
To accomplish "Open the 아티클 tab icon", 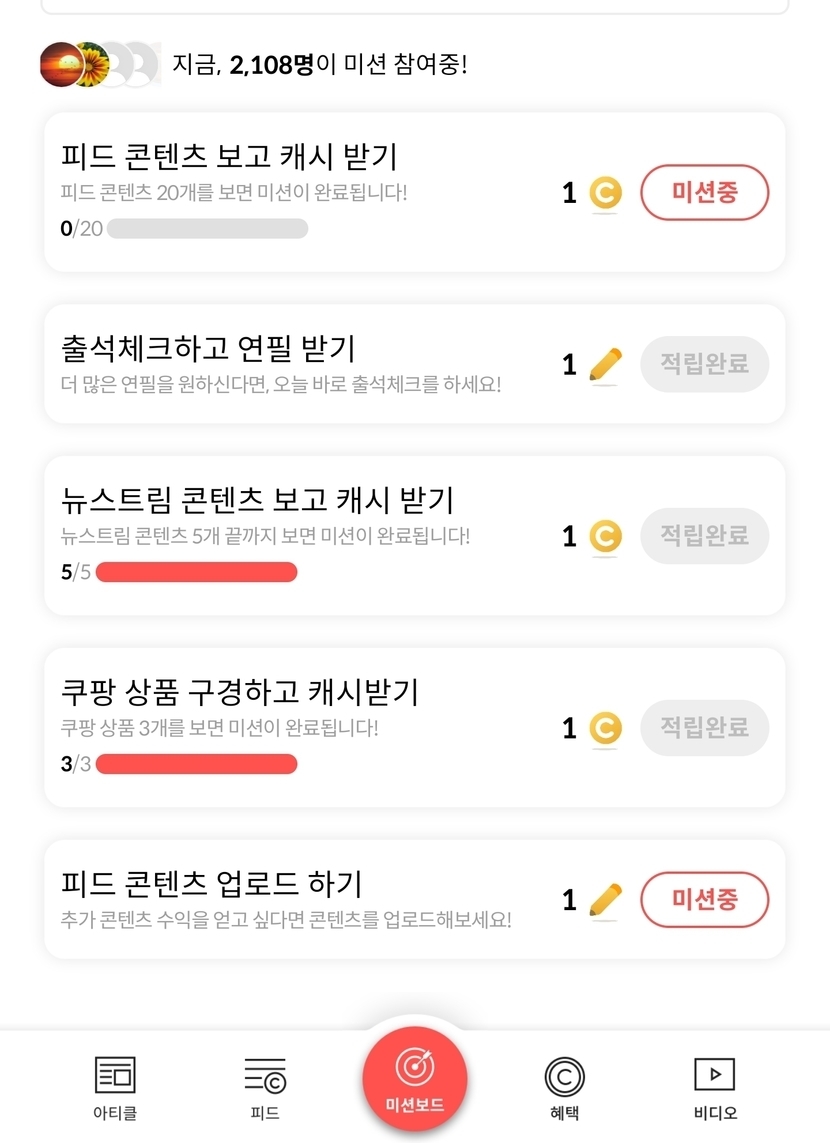I will coord(115,1075).
